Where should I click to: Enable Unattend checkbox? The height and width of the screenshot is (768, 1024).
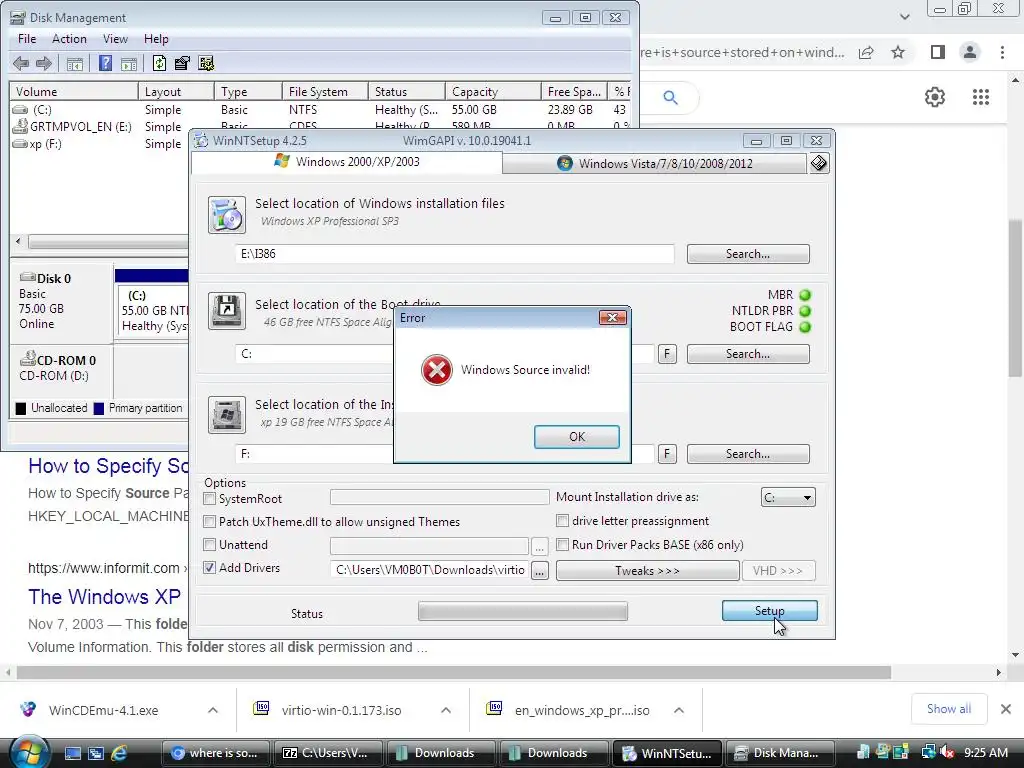210,545
